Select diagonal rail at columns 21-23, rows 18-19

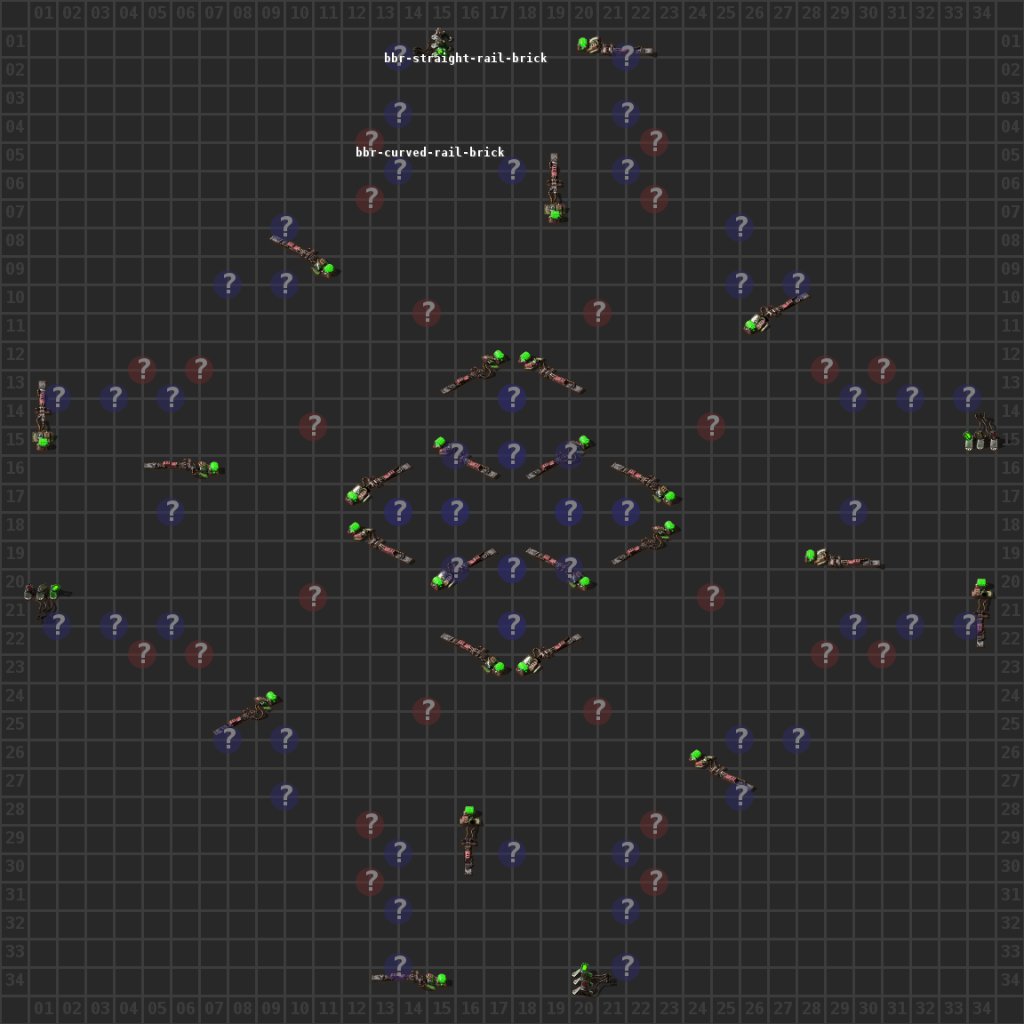click(x=644, y=542)
